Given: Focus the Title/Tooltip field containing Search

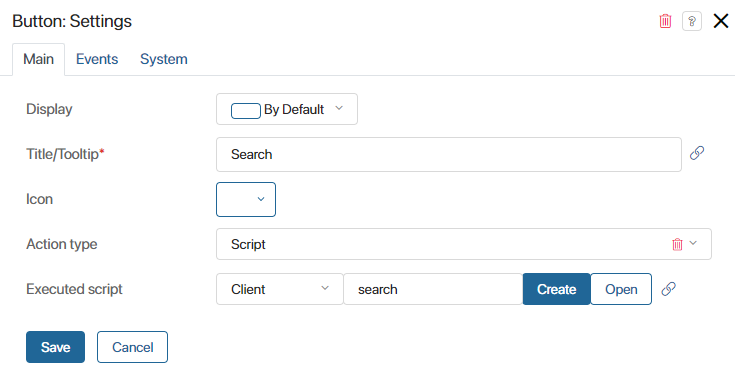Looking at the screenshot, I should click(x=449, y=154).
